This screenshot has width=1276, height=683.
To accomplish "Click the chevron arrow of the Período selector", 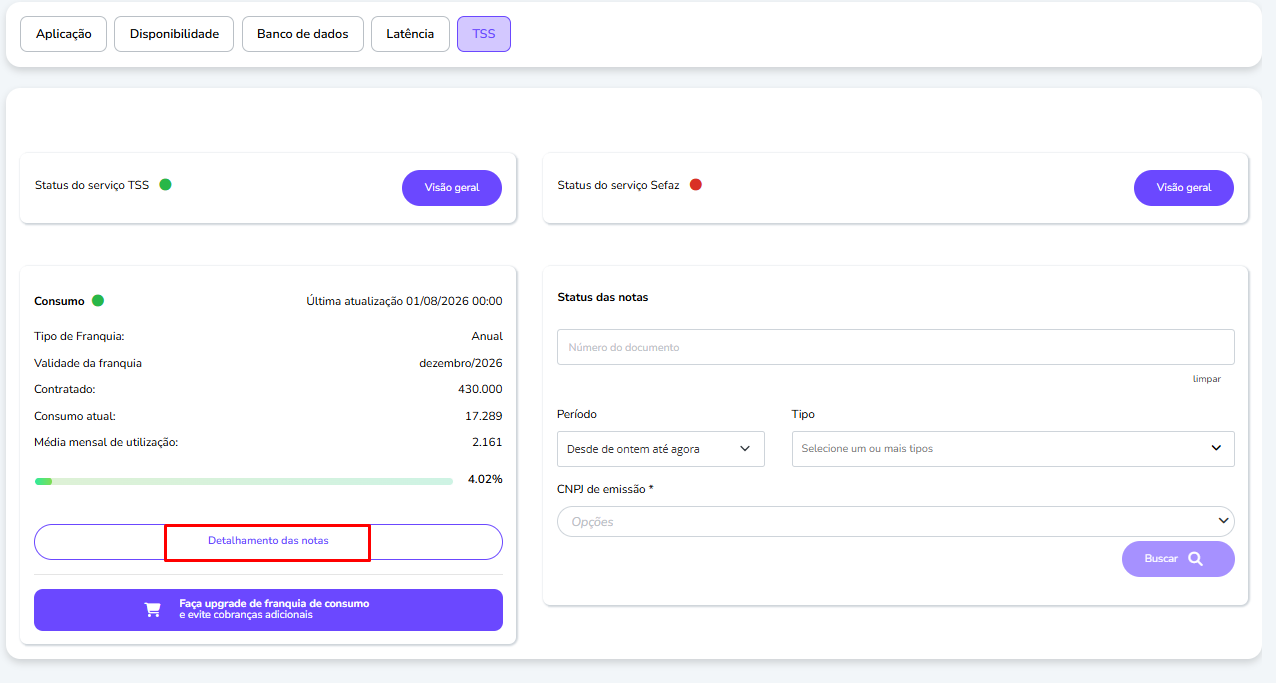I will pos(745,449).
